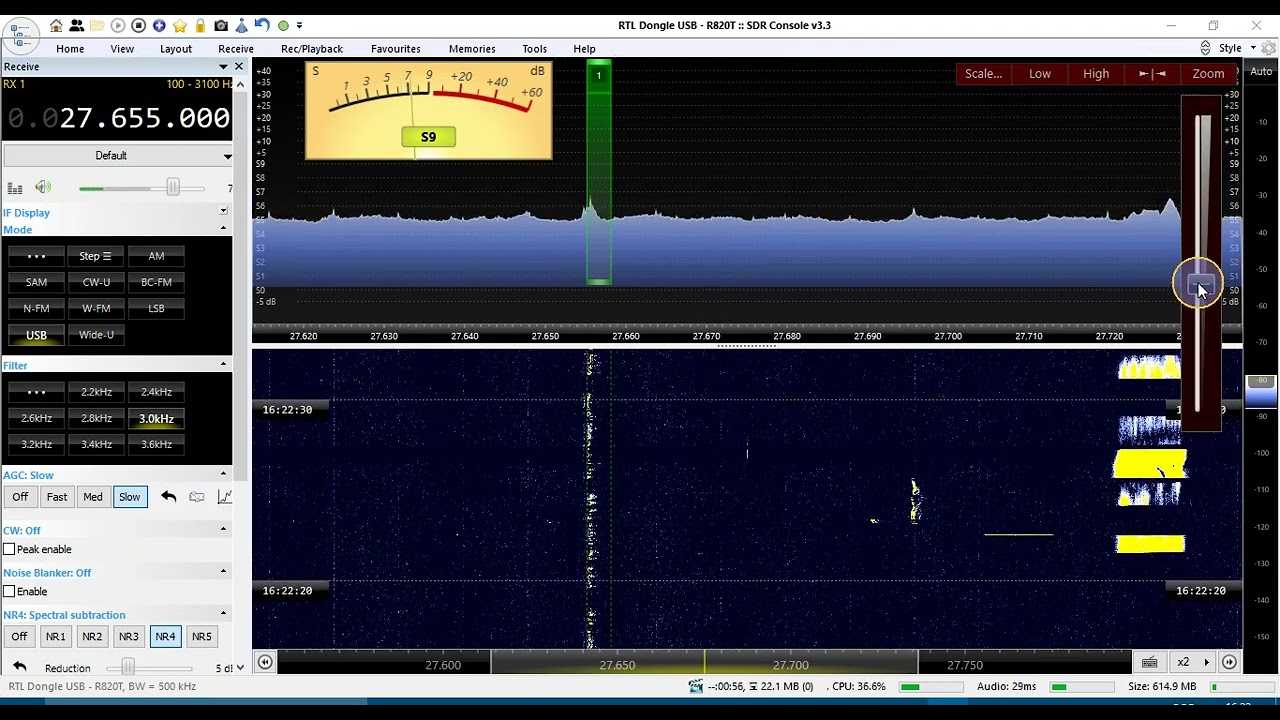Select NR5 noise reduction
This screenshot has width=1280, height=720.
click(202, 637)
